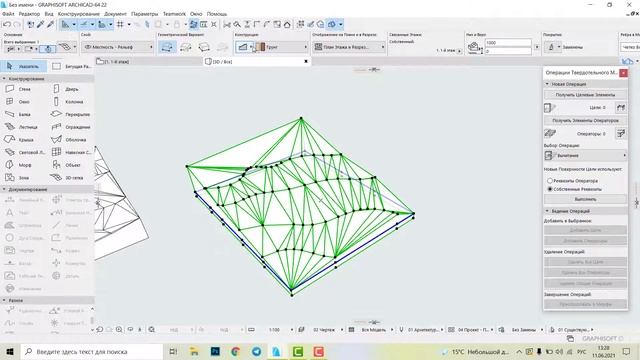Open Telegram from the taskbar
The image size is (640, 360).
[256, 351]
